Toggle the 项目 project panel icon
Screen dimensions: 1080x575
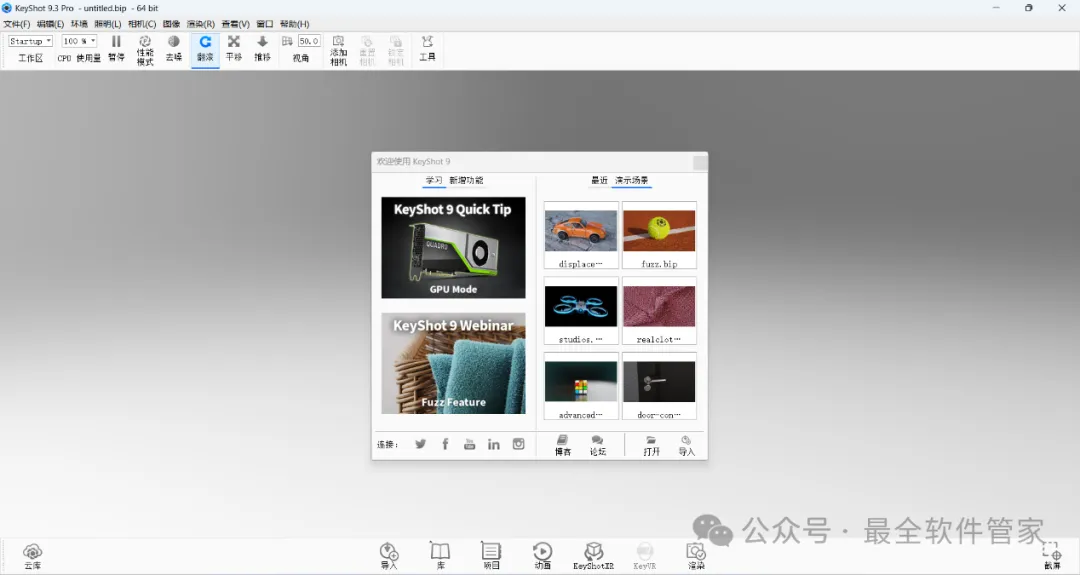coord(491,556)
